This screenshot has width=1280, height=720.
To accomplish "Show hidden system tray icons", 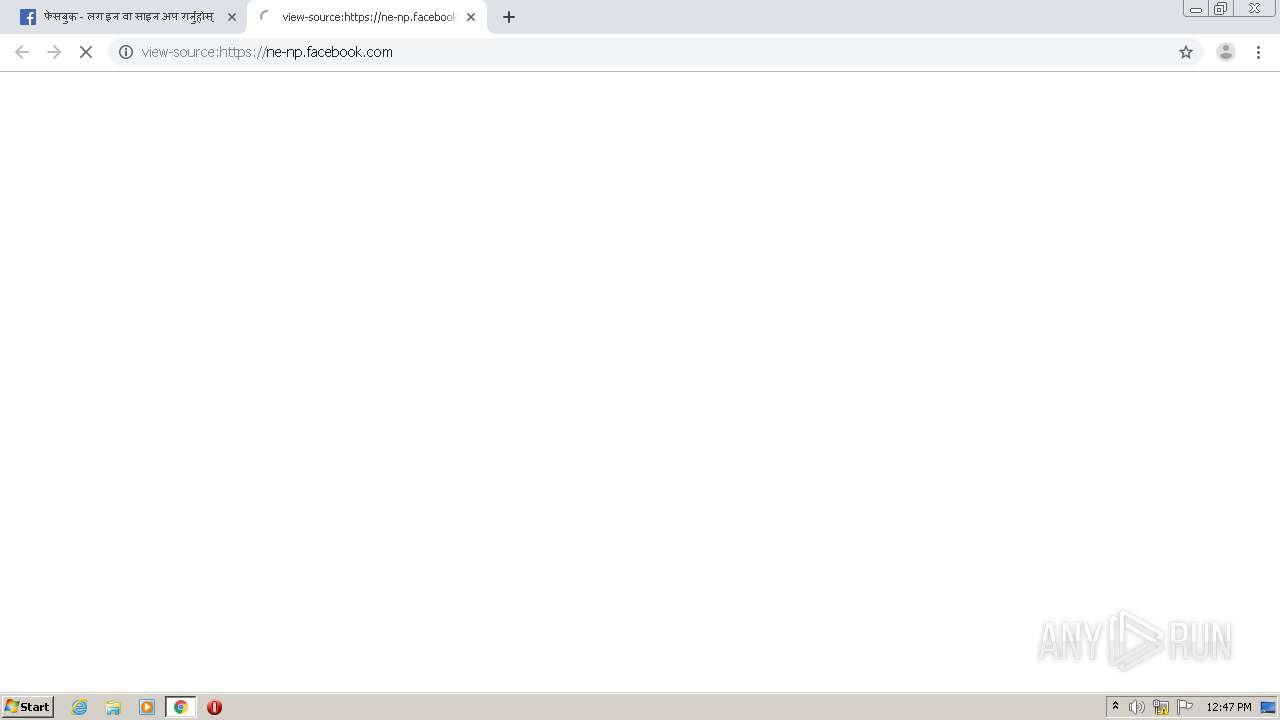I will pyautogui.click(x=1115, y=707).
